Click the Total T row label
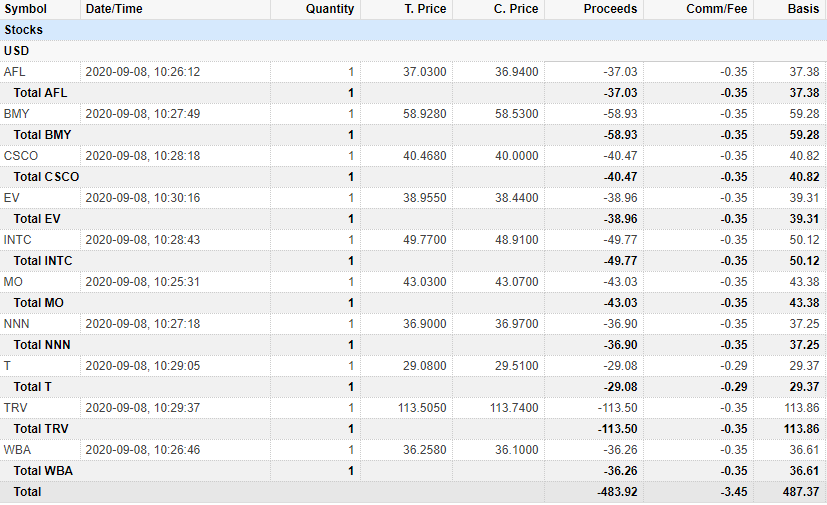Image resolution: width=827 pixels, height=505 pixels. [x=32, y=387]
